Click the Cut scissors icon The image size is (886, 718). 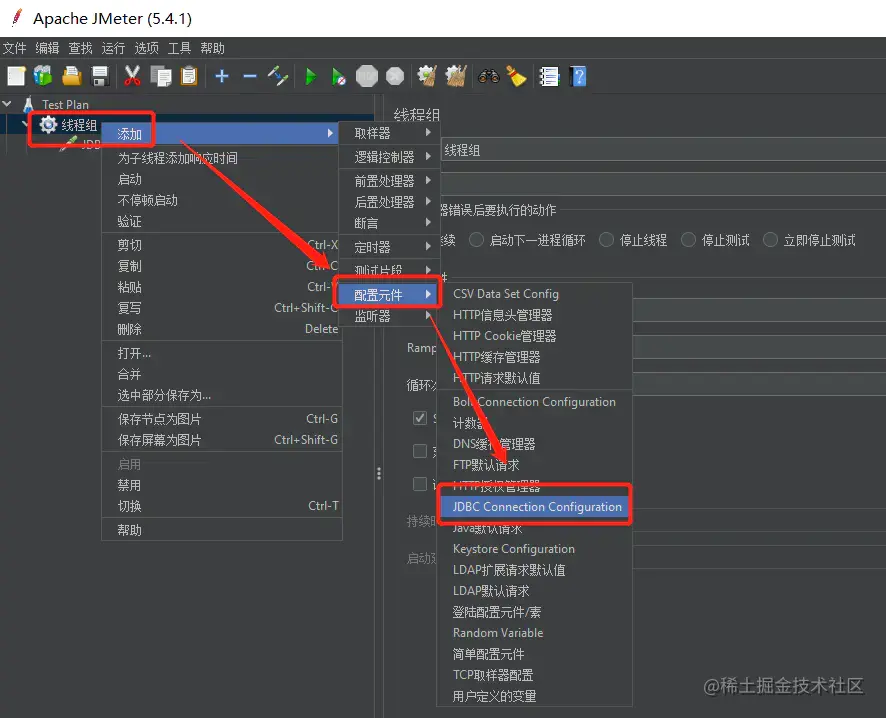[x=132, y=76]
